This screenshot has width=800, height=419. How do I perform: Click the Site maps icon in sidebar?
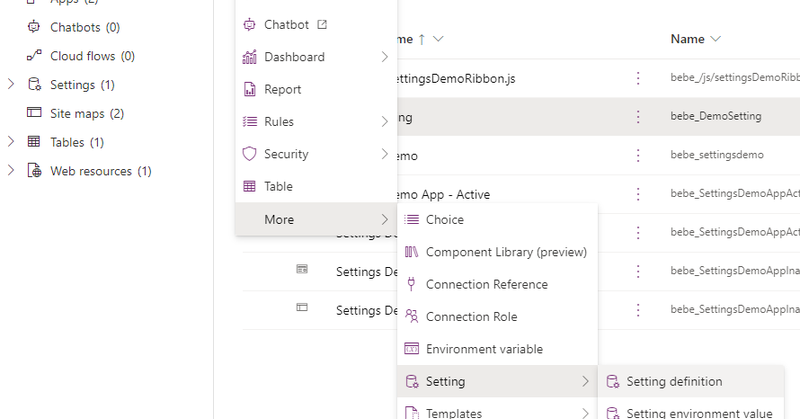coord(34,112)
